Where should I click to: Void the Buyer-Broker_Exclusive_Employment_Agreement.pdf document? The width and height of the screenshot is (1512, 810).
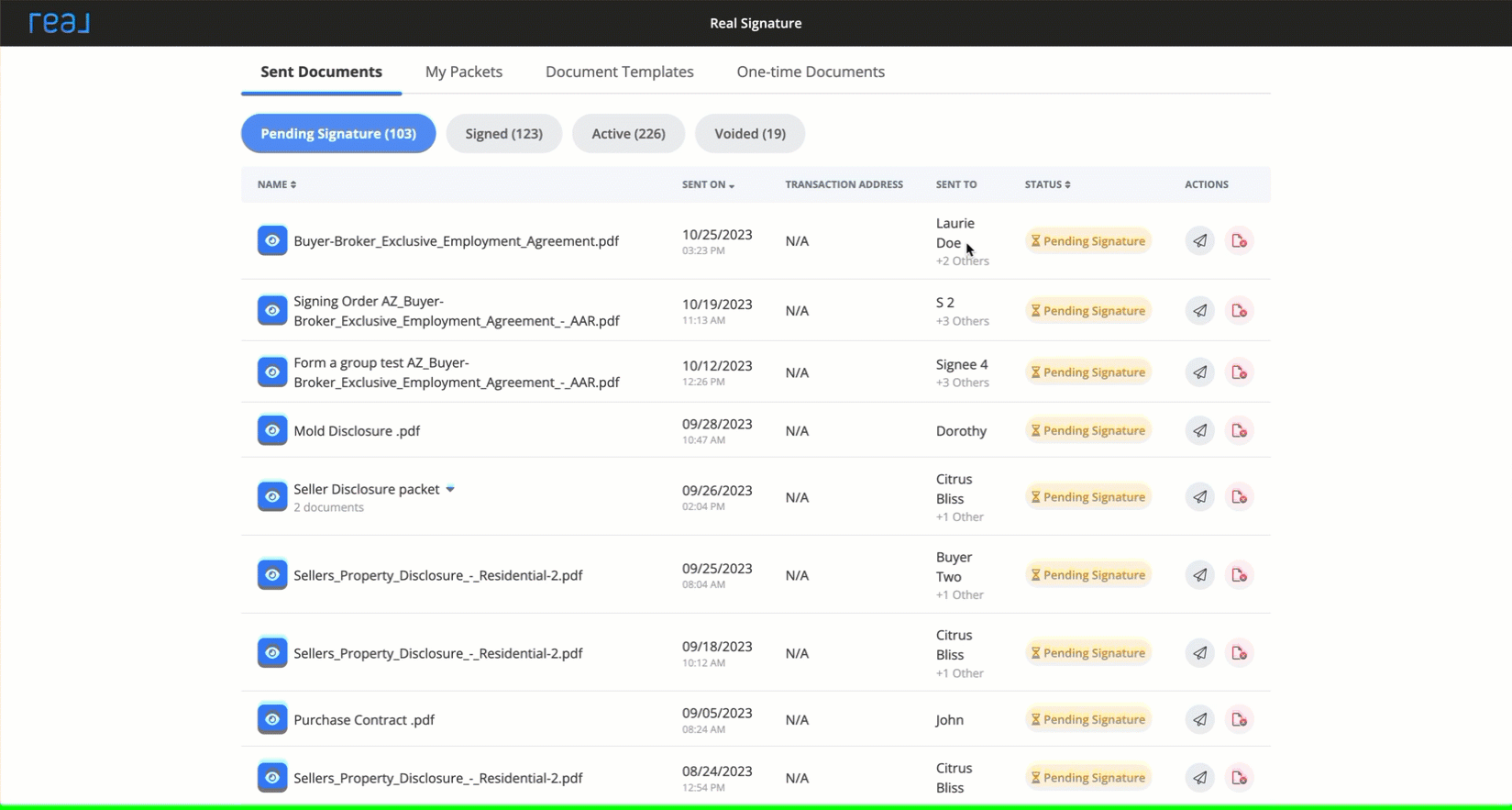(x=1240, y=241)
